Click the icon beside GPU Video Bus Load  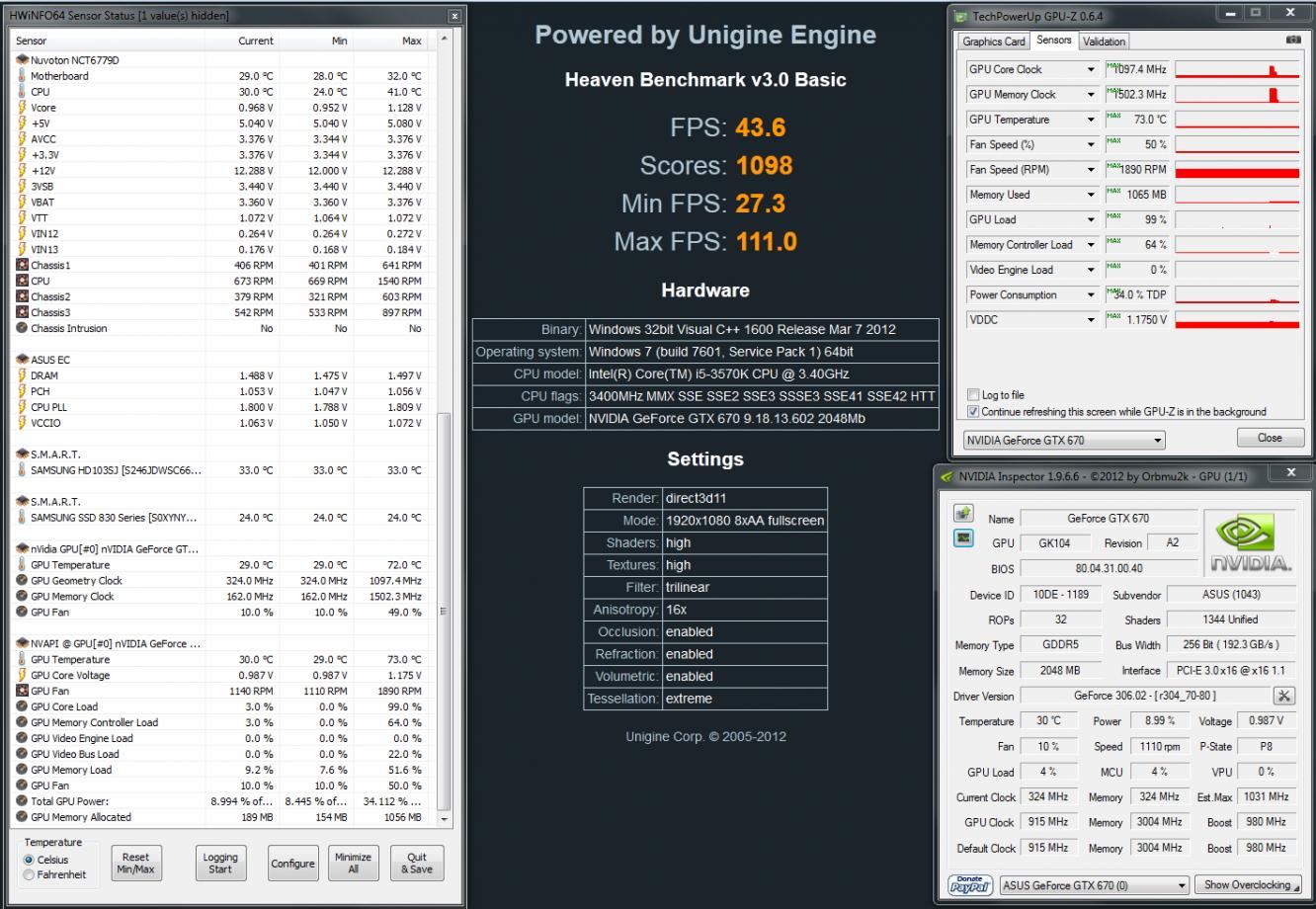22,755
